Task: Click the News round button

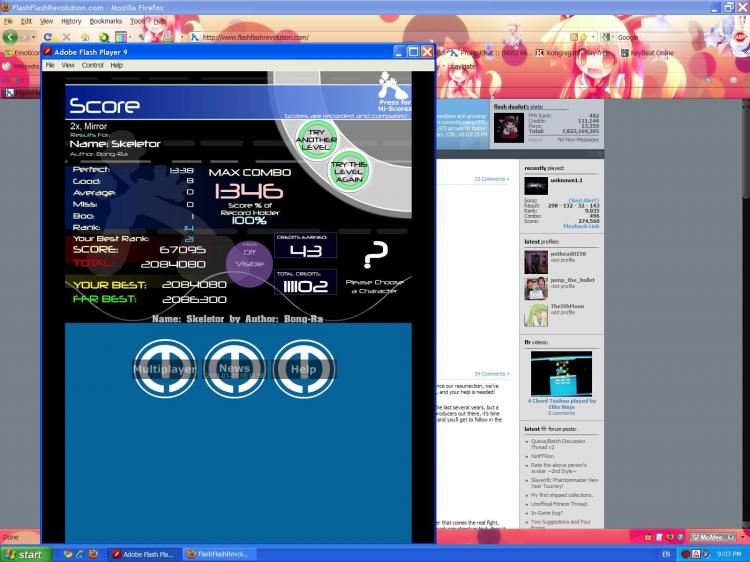Action: point(234,369)
